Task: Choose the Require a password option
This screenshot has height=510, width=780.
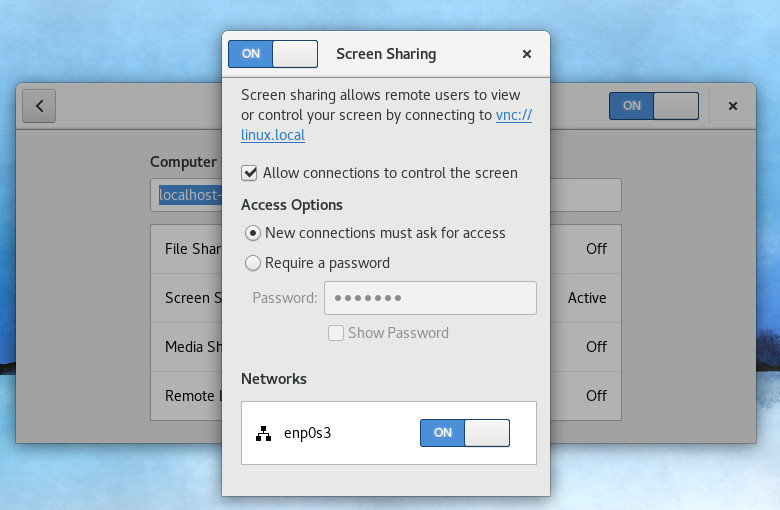Action: click(254, 263)
